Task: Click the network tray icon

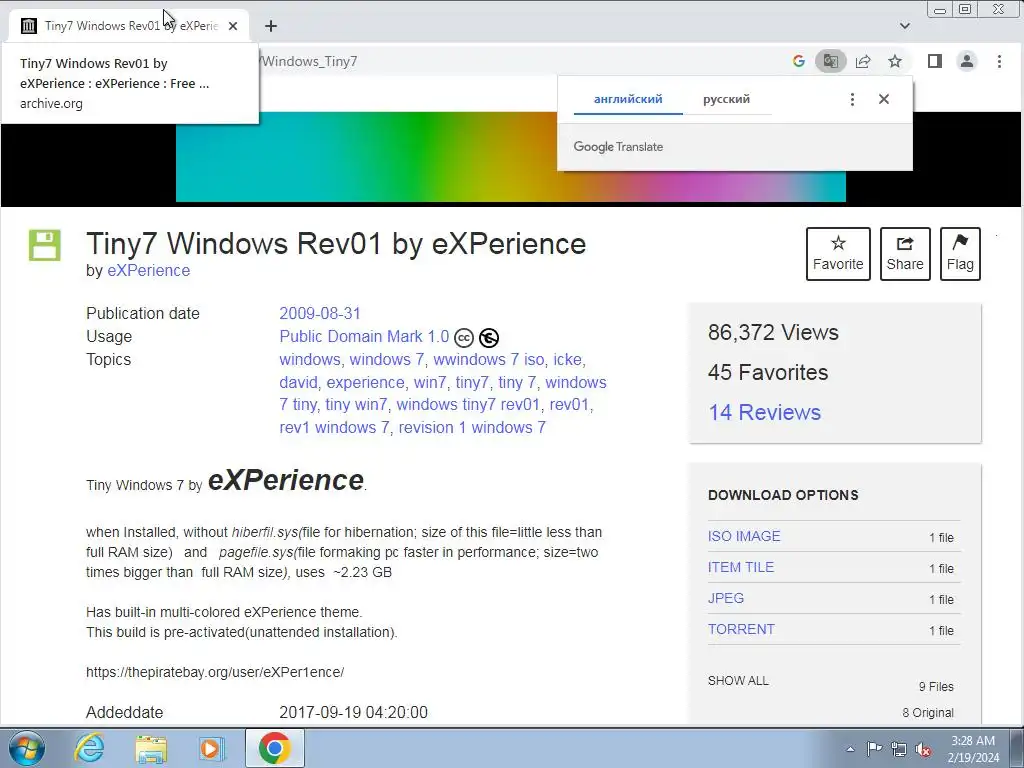Action: tap(899, 749)
